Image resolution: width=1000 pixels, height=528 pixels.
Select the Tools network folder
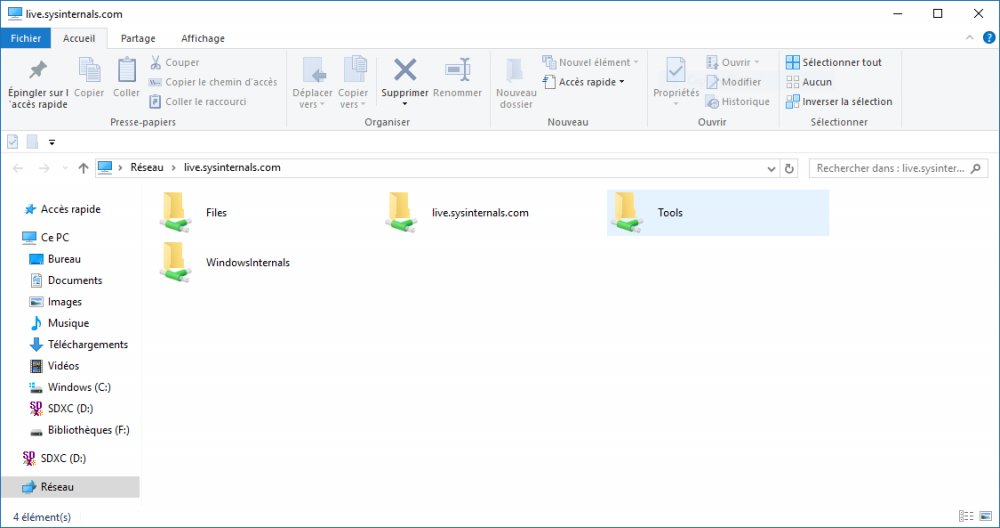tap(717, 212)
